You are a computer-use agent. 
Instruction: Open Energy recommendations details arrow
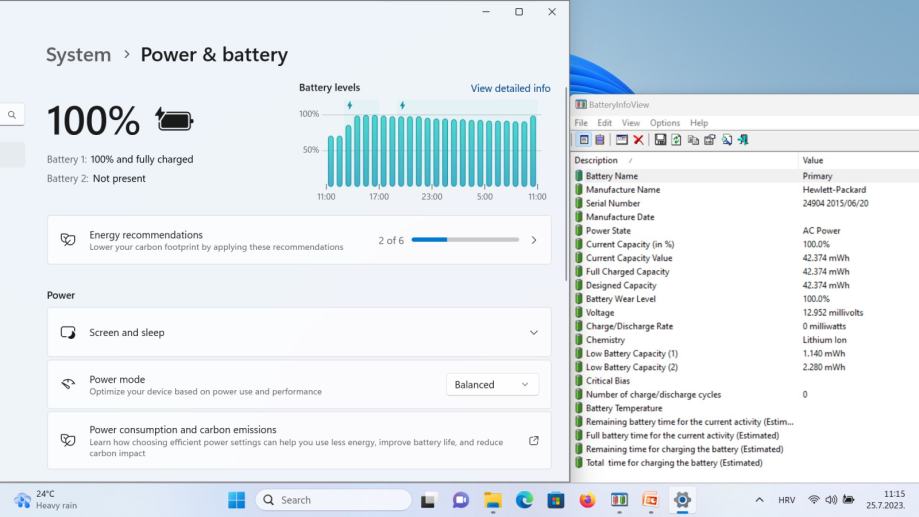coord(533,241)
